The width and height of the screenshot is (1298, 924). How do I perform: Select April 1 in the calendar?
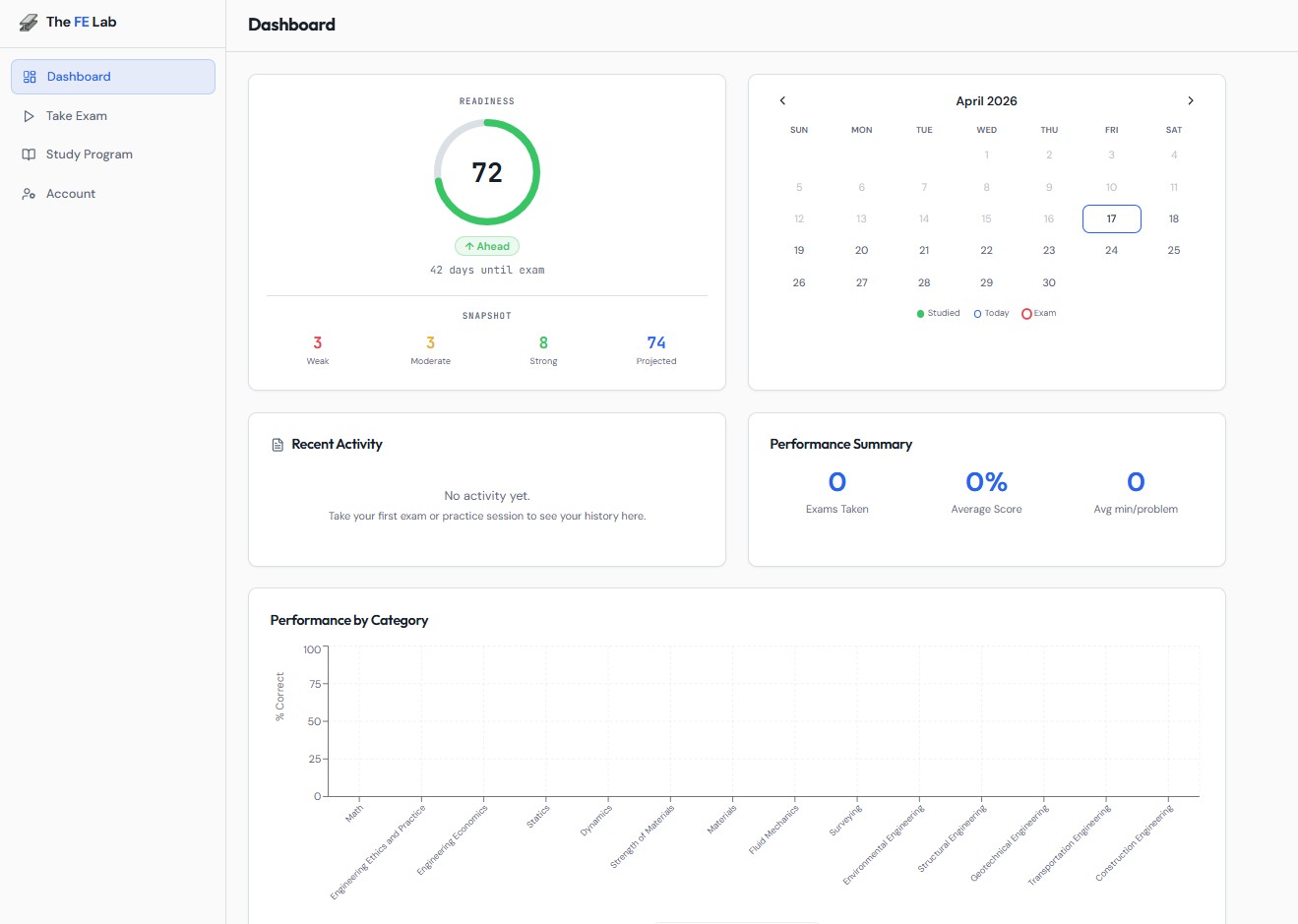pos(986,154)
